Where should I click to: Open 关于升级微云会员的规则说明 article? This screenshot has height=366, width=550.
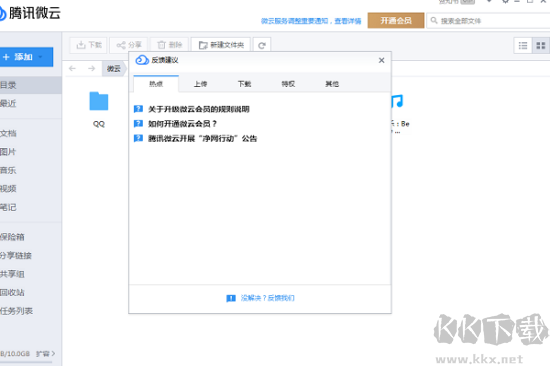199,109
